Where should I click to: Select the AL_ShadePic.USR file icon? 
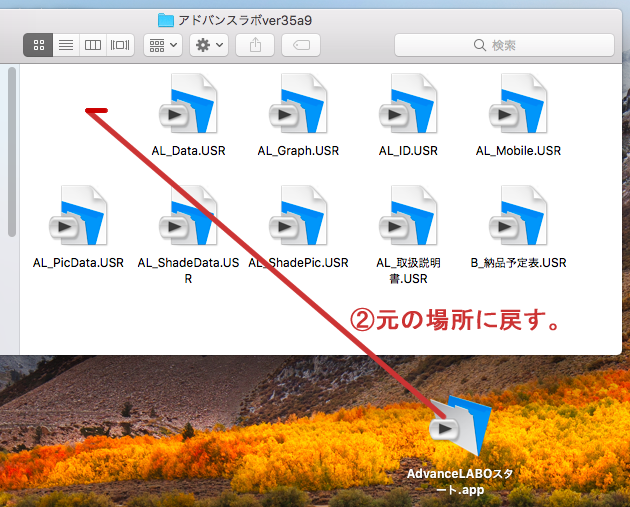(299, 215)
